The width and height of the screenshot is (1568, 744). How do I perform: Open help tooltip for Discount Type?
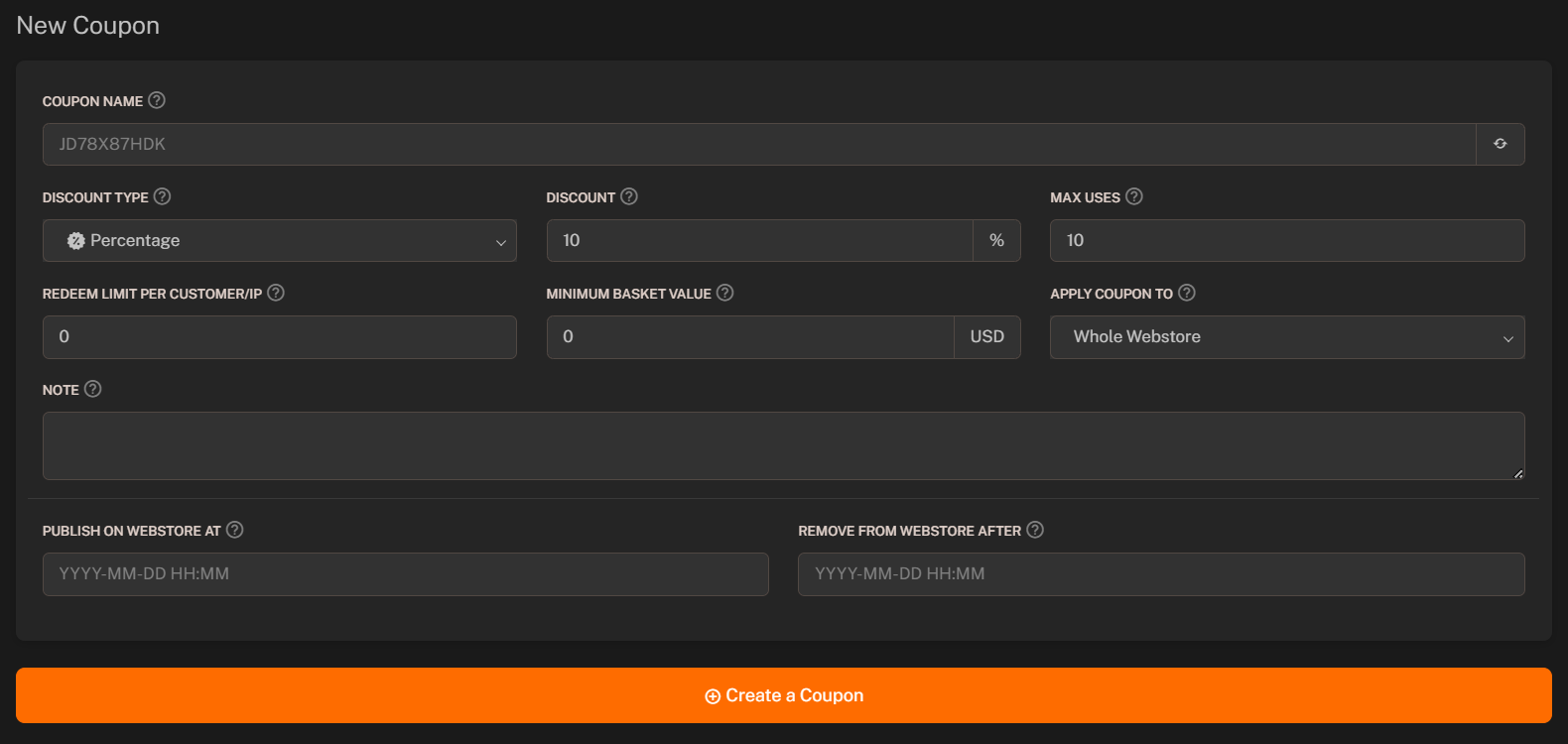pyautogui.click(x=162, y=196)
